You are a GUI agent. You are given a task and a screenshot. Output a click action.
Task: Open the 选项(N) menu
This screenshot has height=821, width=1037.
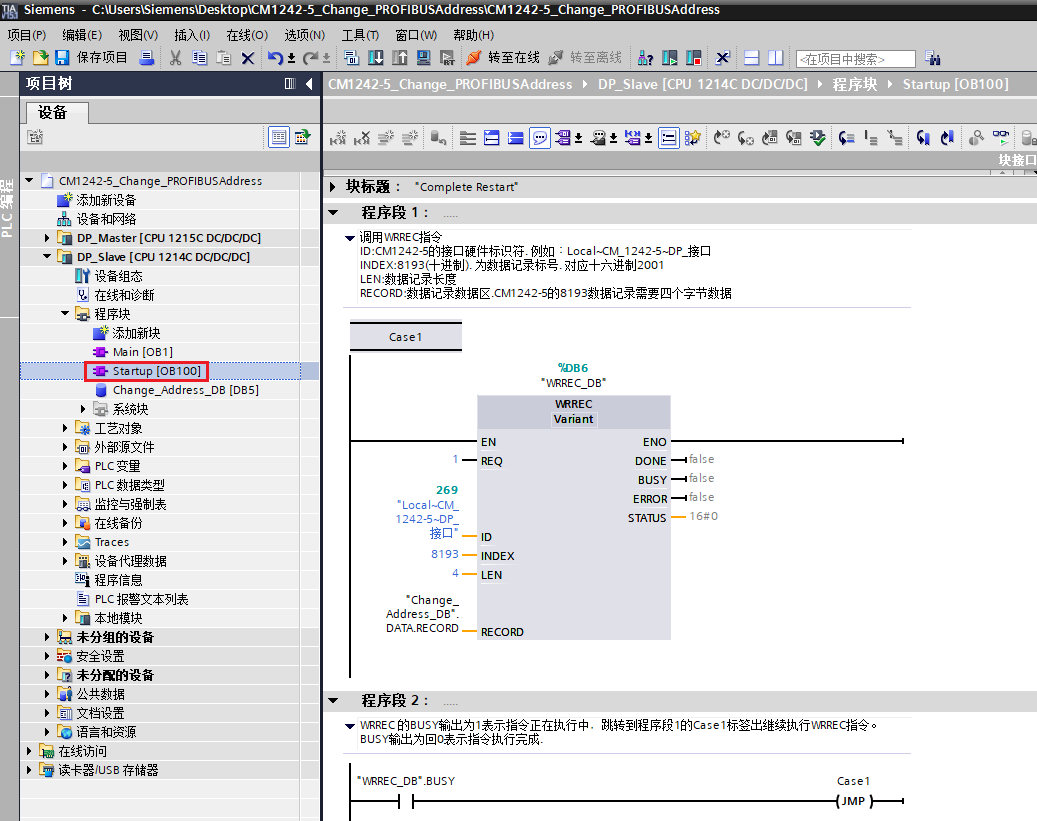(305, 35)
